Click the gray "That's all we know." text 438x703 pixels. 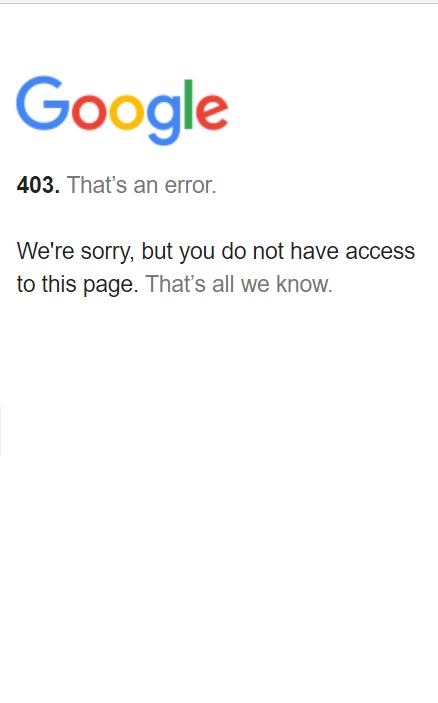click(239, 284)
